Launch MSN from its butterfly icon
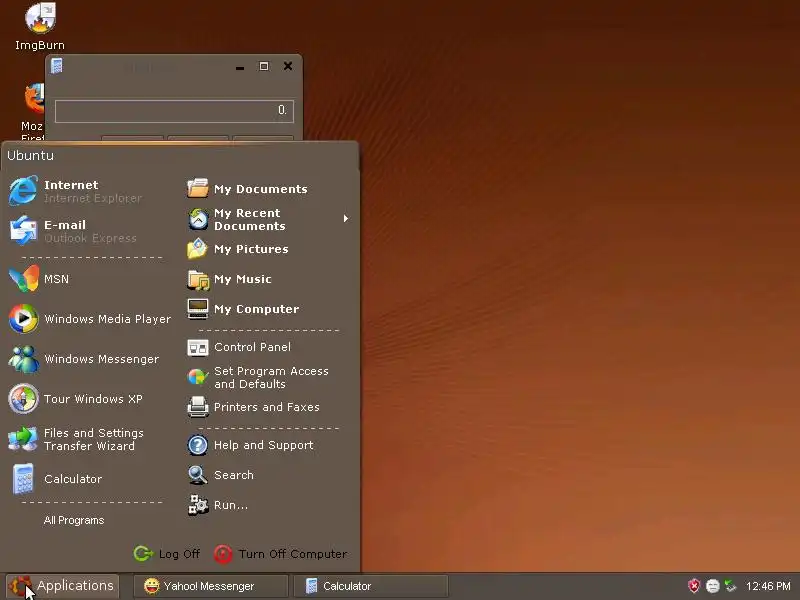Screen dimensions: 800x600 coord(23,279)
